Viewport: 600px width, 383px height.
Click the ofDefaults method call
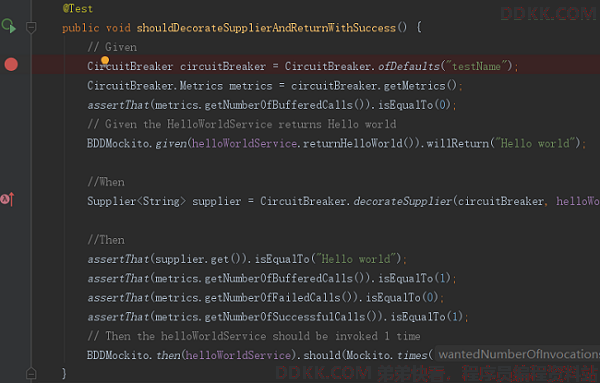(x=409, y=66)
